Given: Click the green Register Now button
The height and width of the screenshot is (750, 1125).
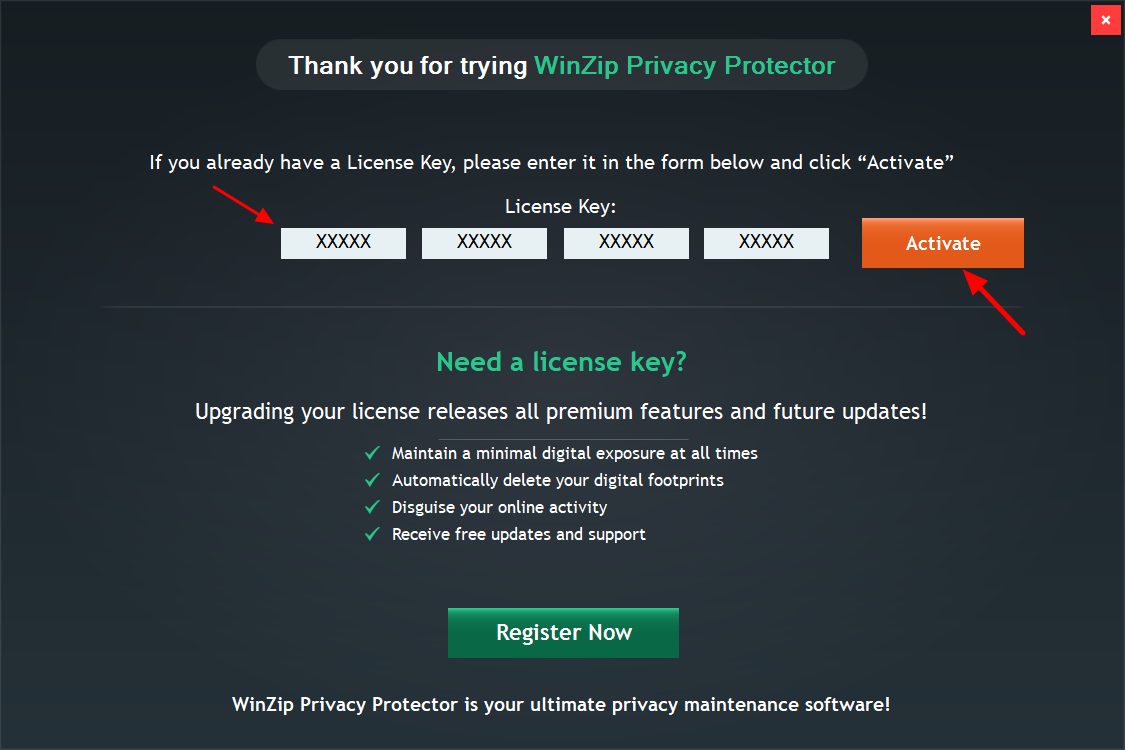Looking at the screenshot, I should point(563,633).
